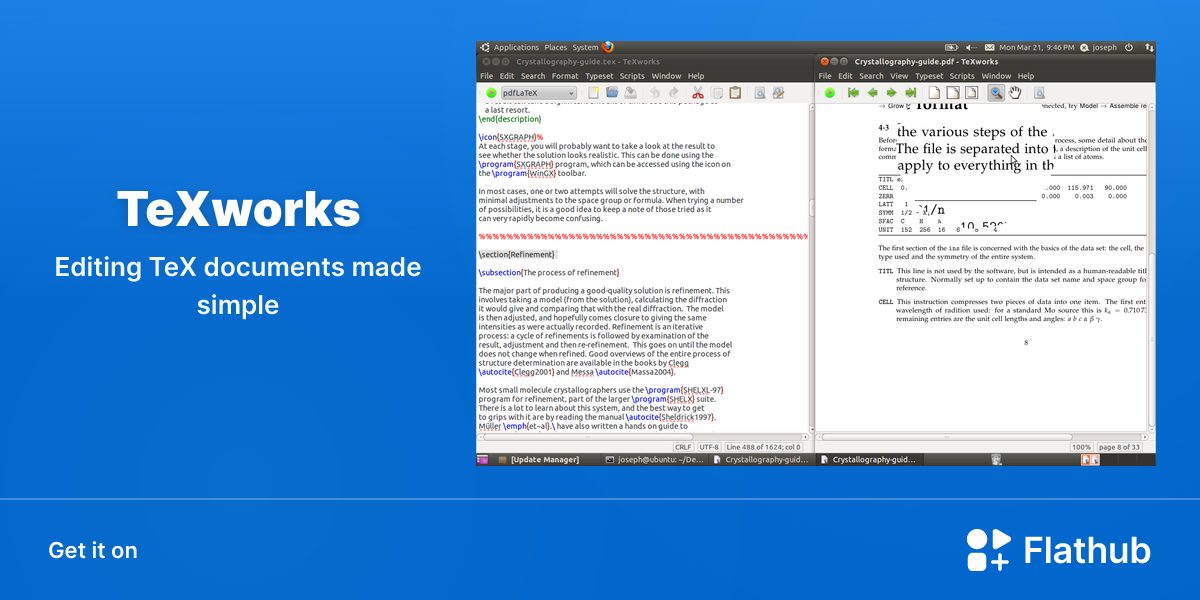
Task: Open the Help menu in PDF window
Action: pos(1026,76)
